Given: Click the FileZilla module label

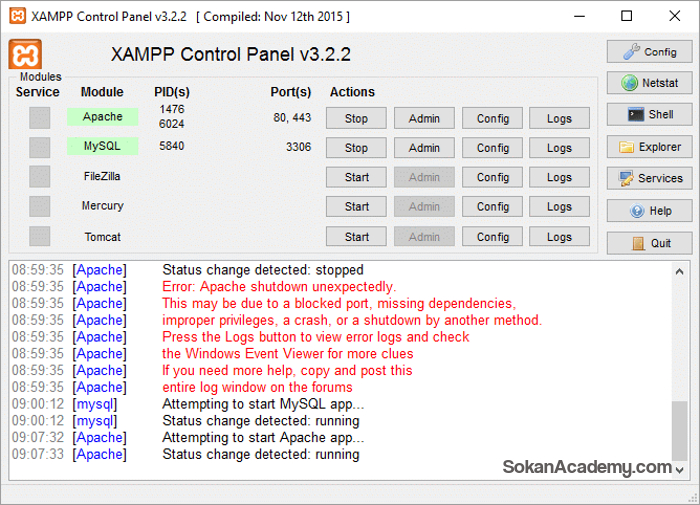Looking at the screenshot, I should pos(102,176).
